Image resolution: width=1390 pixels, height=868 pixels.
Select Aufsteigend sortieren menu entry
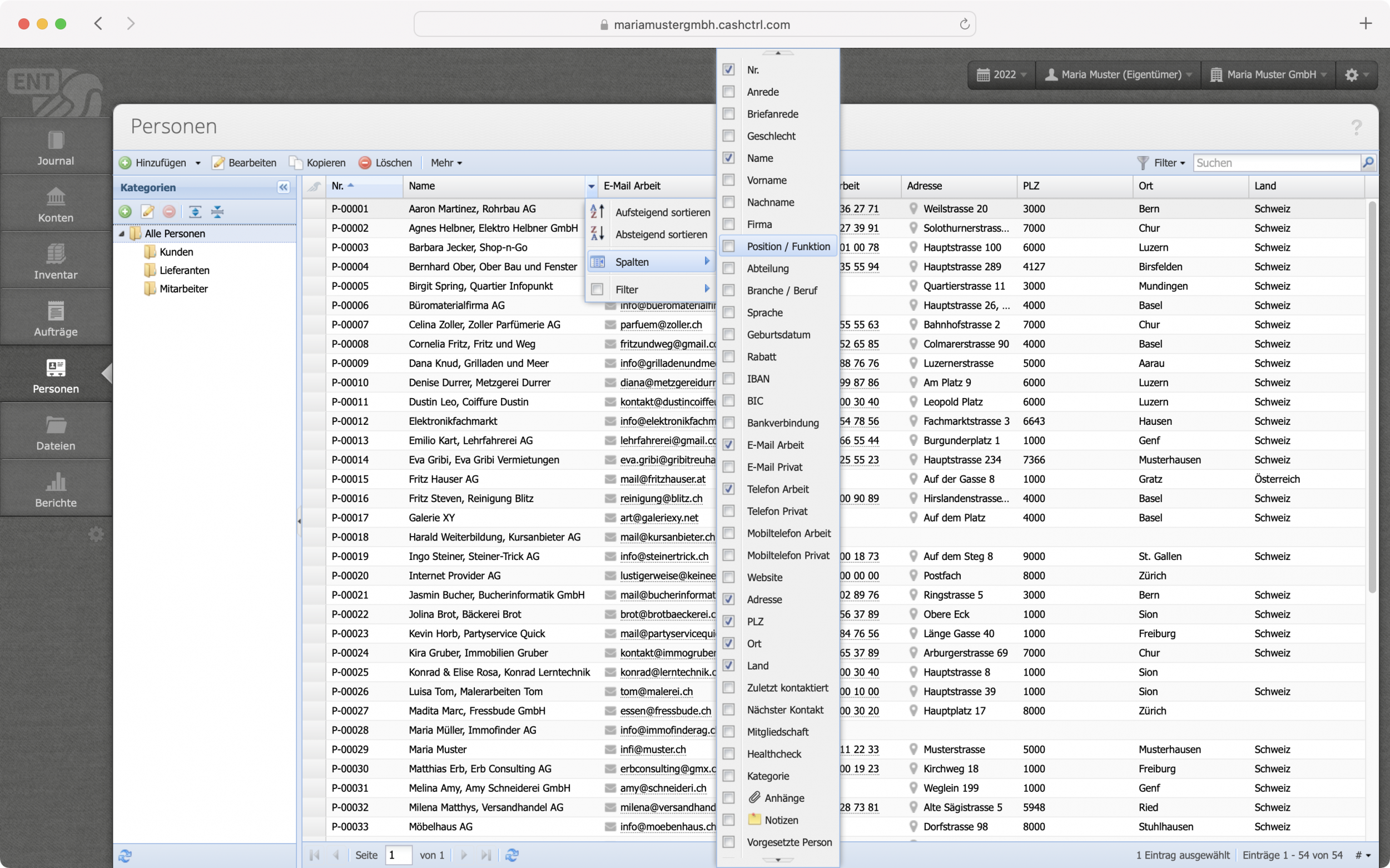(662, 212)
